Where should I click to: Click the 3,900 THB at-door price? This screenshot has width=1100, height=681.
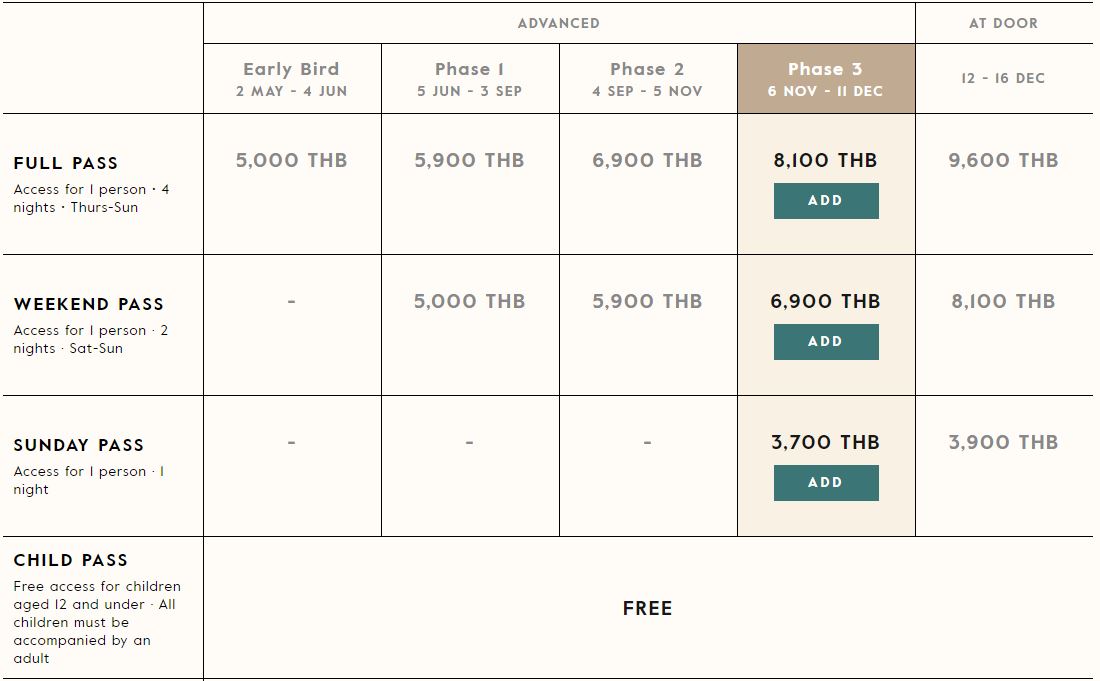[x=1003, y=442]
